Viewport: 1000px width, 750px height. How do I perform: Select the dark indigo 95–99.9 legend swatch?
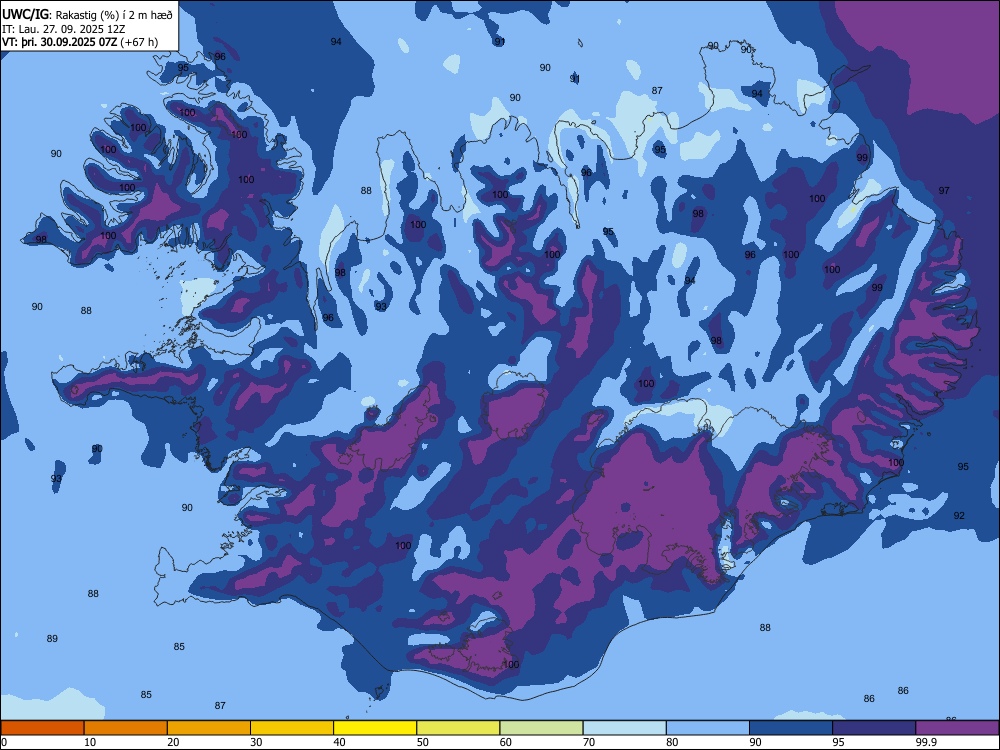pyautogui.click(x=874, y=728)
